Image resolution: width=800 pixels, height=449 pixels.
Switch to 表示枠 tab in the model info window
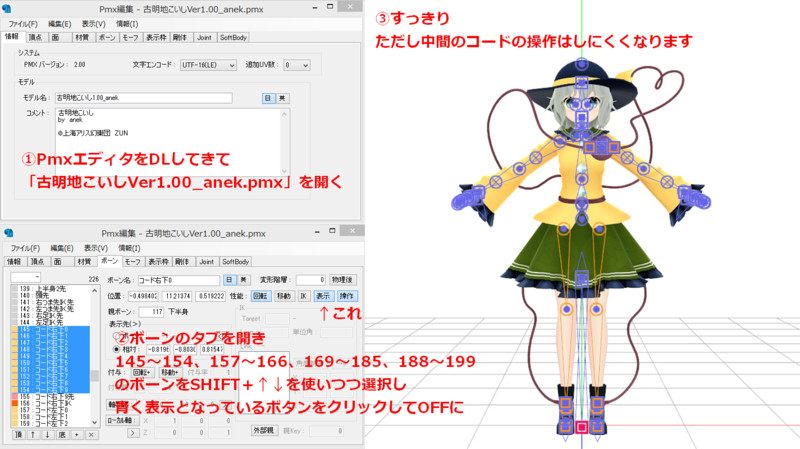tap(156, 37)
